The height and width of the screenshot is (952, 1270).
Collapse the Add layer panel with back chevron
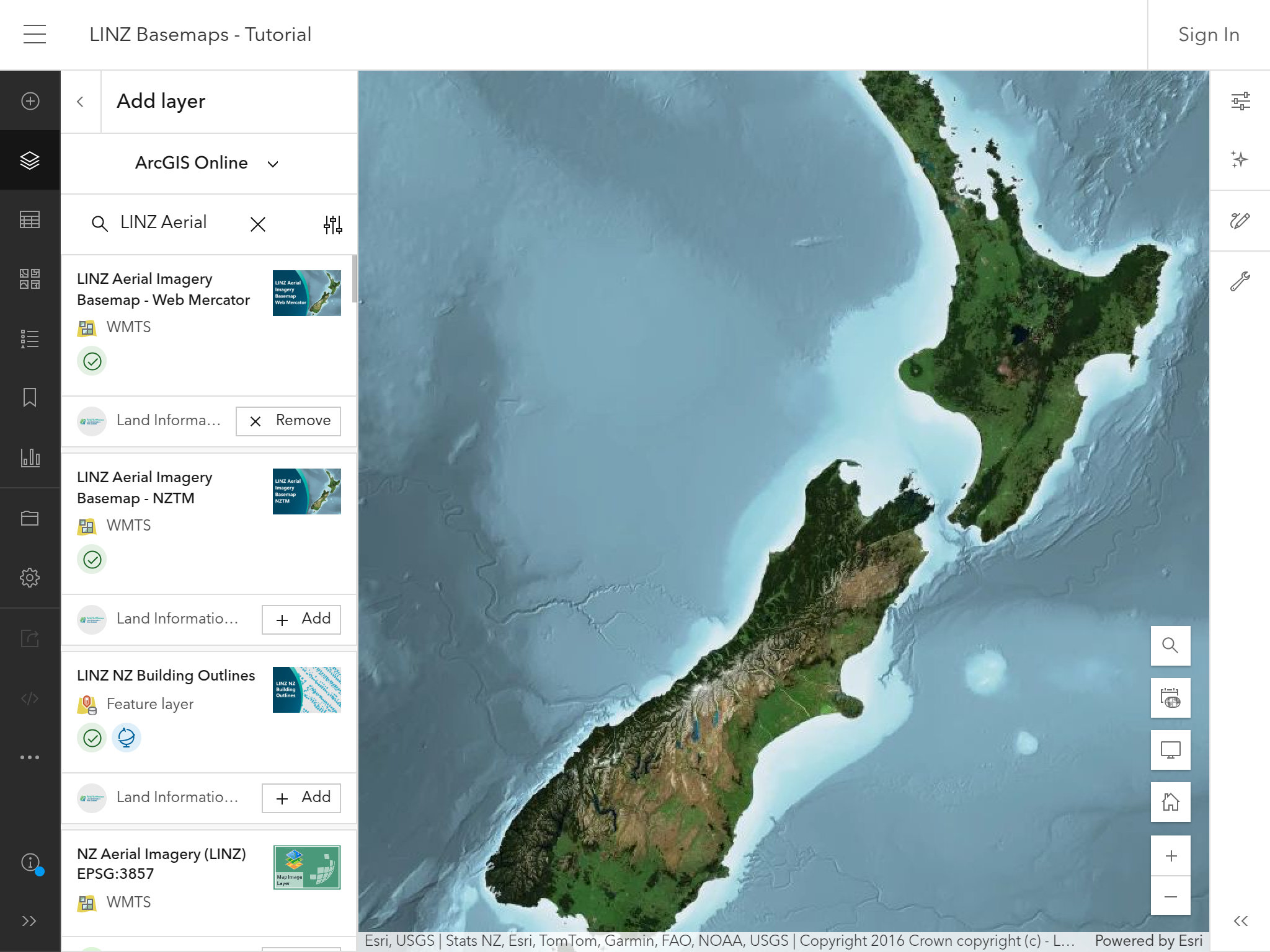81,100
